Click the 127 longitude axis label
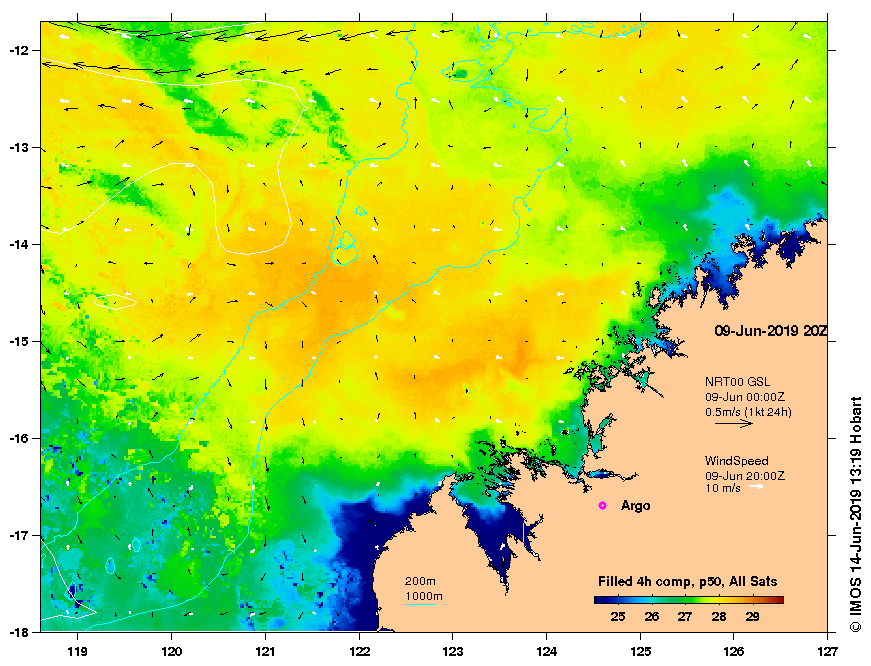Image resolution: width=871 pixels, height=666 pixels. point(827,652)
